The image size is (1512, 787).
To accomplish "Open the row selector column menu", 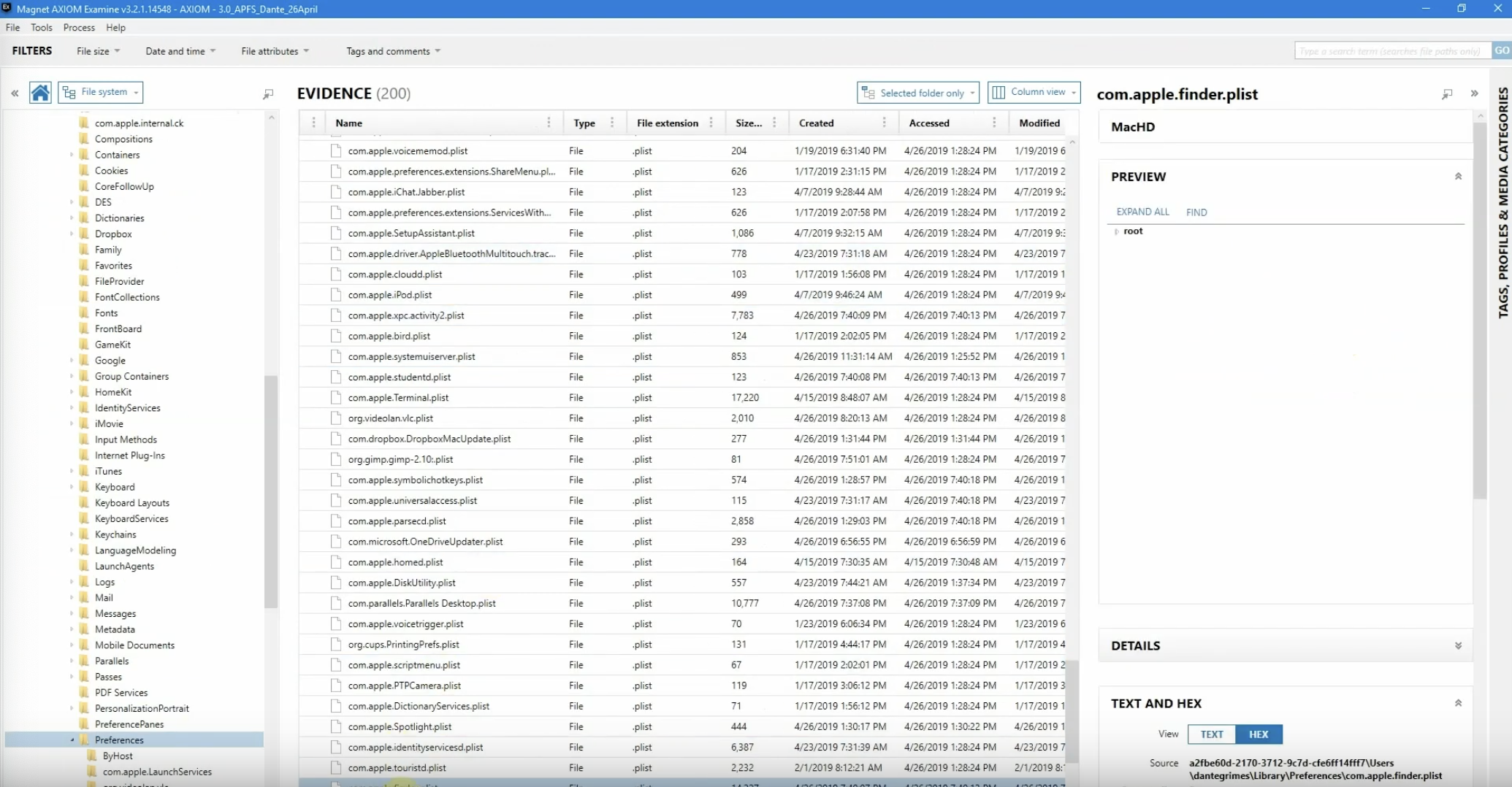I will click(314, 123).
